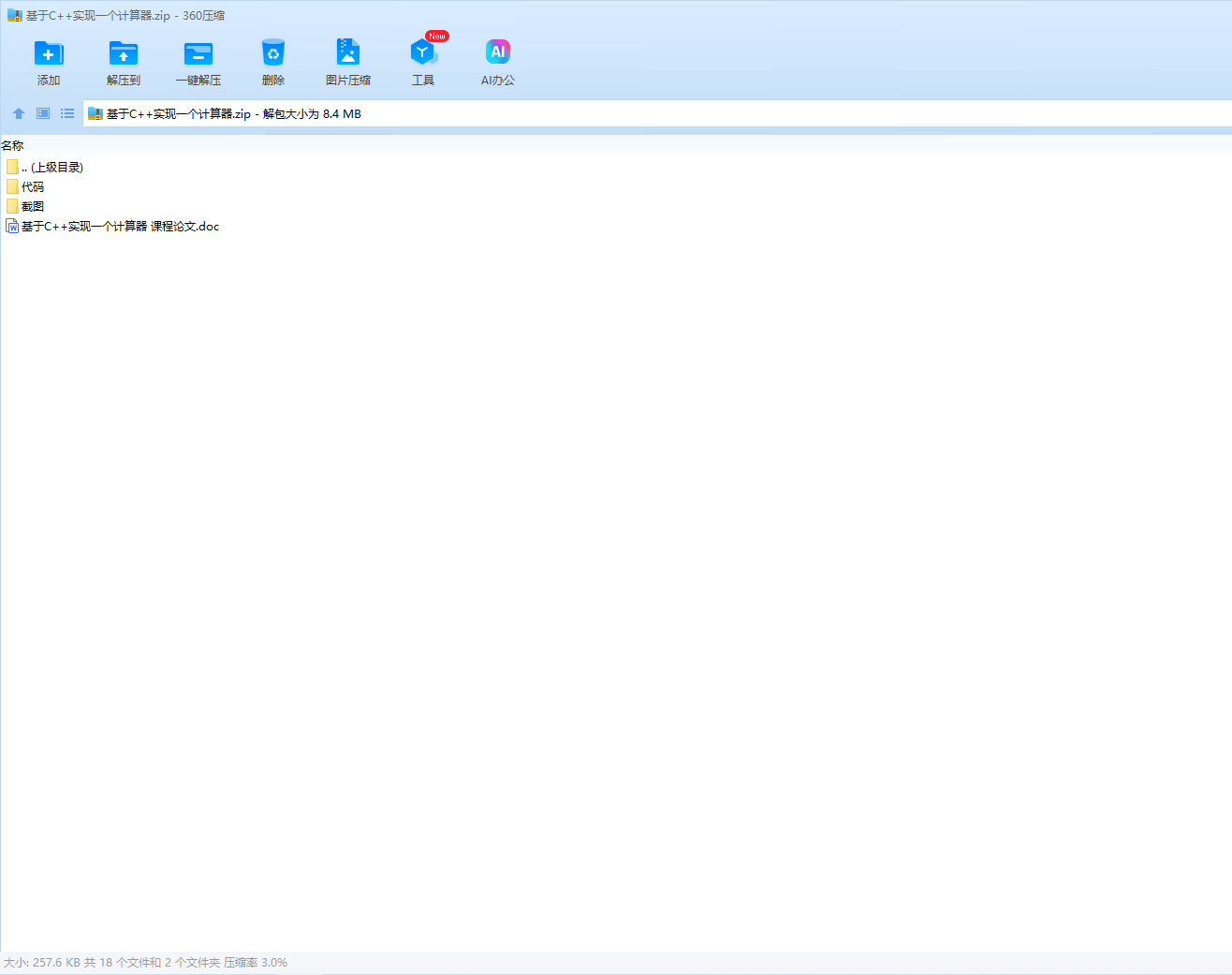This screenshot has width=1232, height=975.
Task: Open the 解压到 (Extract to) tool
Action: [124, 53]
